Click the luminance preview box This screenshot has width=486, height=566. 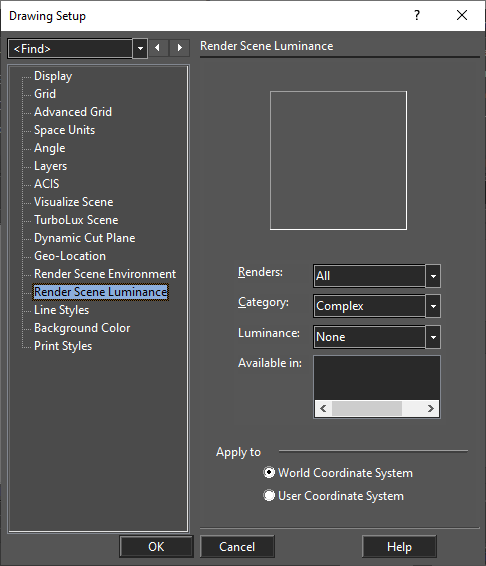click(338, 160)
